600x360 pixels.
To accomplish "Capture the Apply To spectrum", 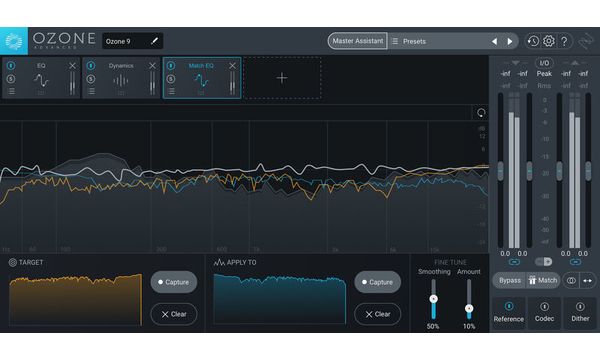I will point(378,282).
